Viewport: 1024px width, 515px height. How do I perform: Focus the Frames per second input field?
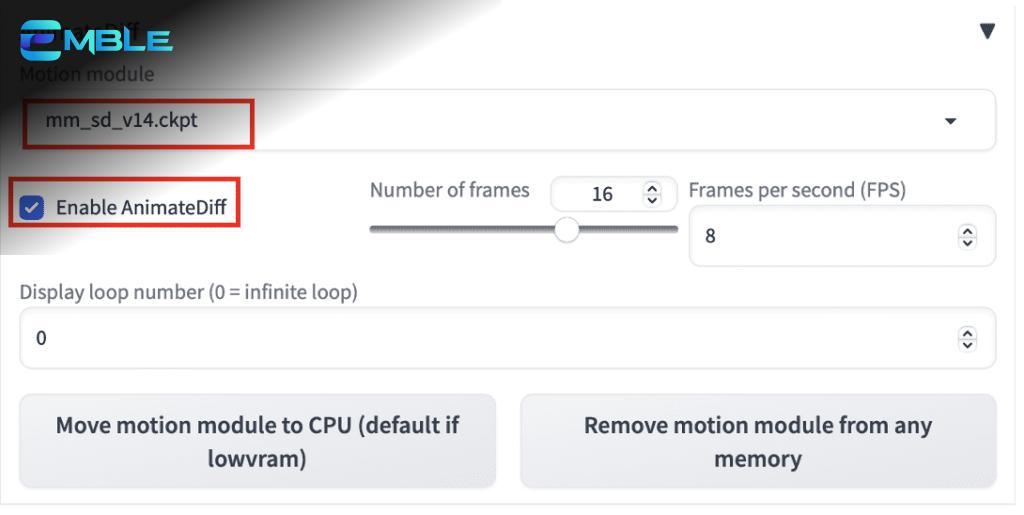pyautogui.click(x=842, y=236)
